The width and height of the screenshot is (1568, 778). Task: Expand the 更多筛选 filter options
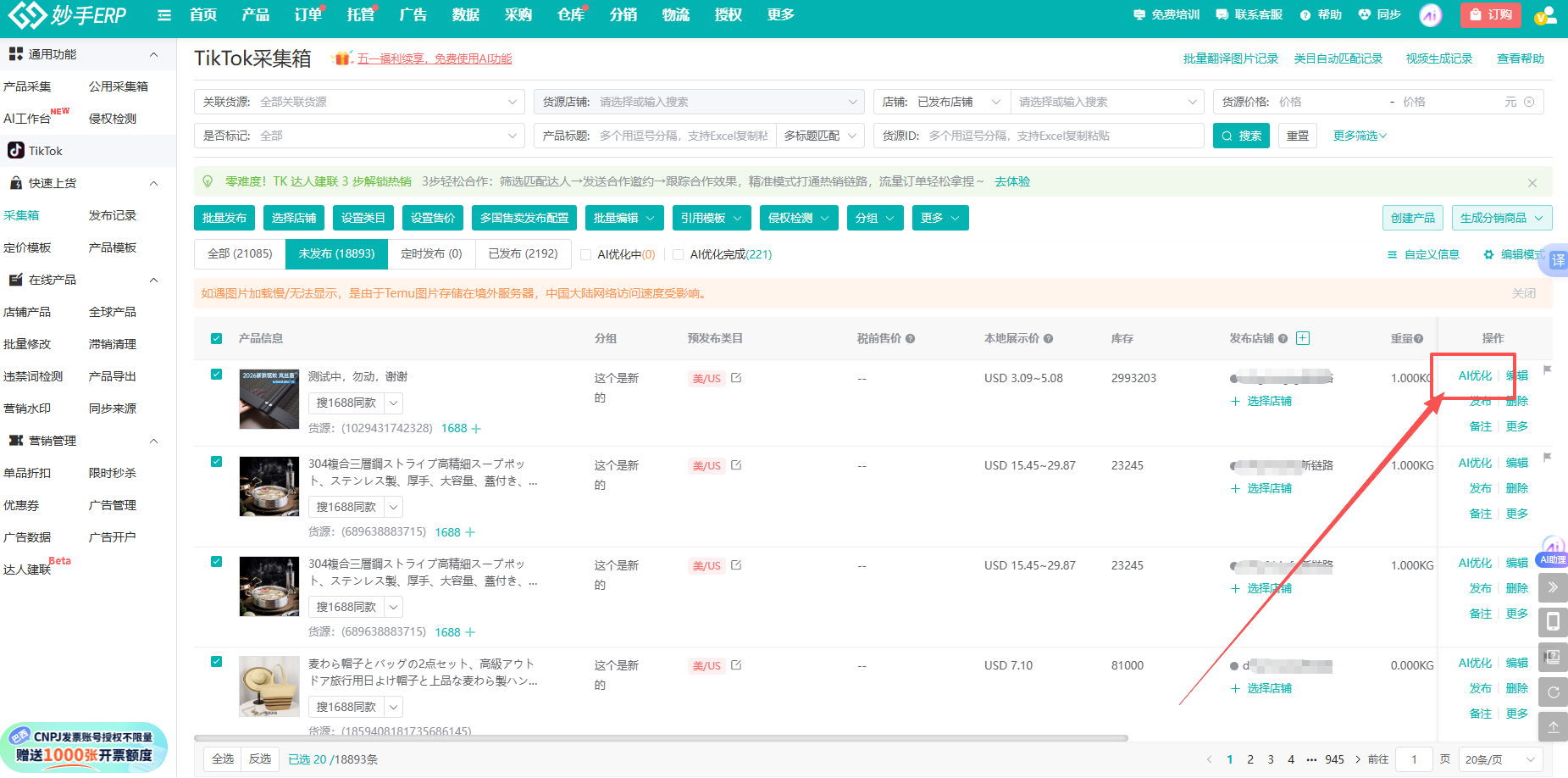pos(1360,136)
